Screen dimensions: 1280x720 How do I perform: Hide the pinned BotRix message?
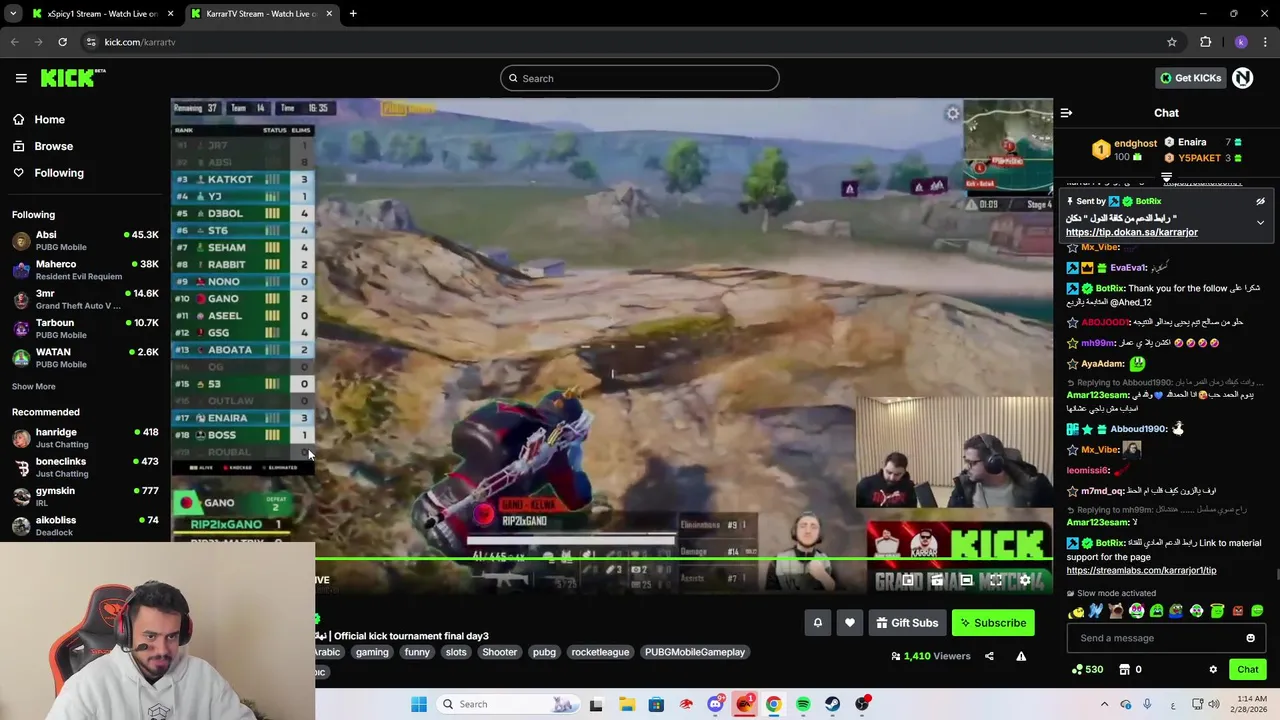(x=1260, y=201)
